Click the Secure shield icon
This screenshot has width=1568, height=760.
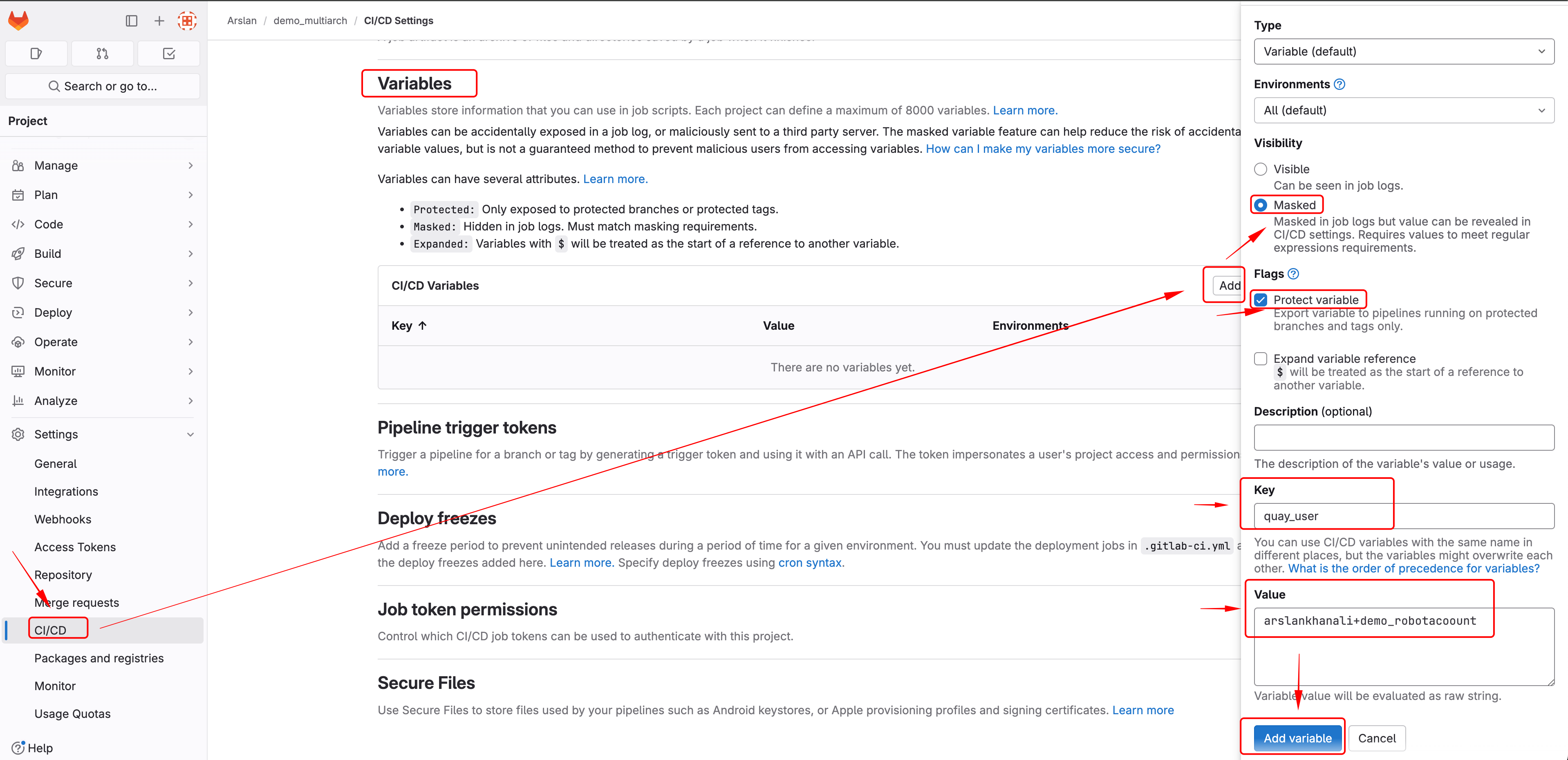18,283
